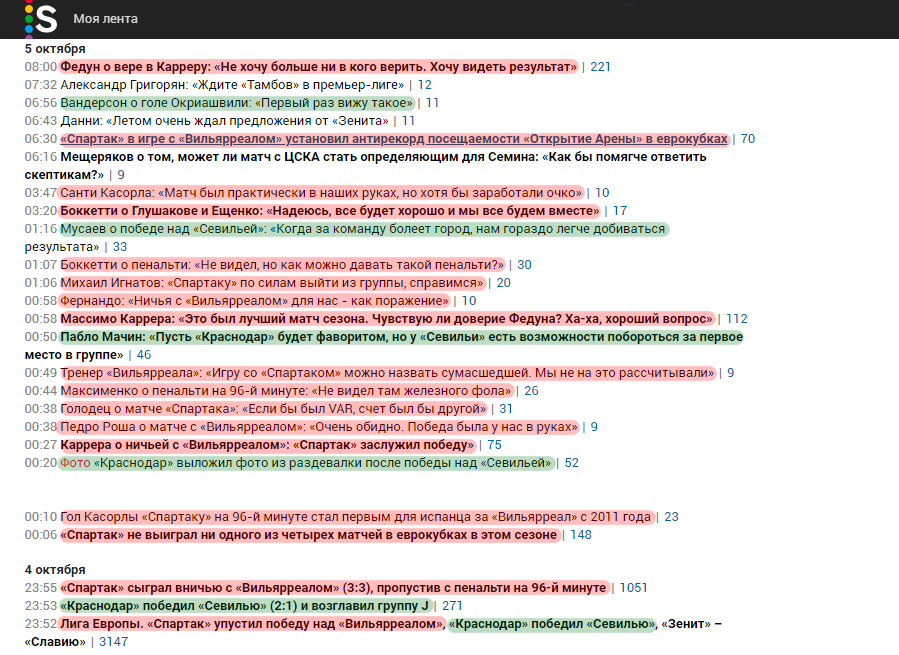This screenshot has height=655, width=899.
Task: Click the 08:00 timestamp
Action: (41, 67)
